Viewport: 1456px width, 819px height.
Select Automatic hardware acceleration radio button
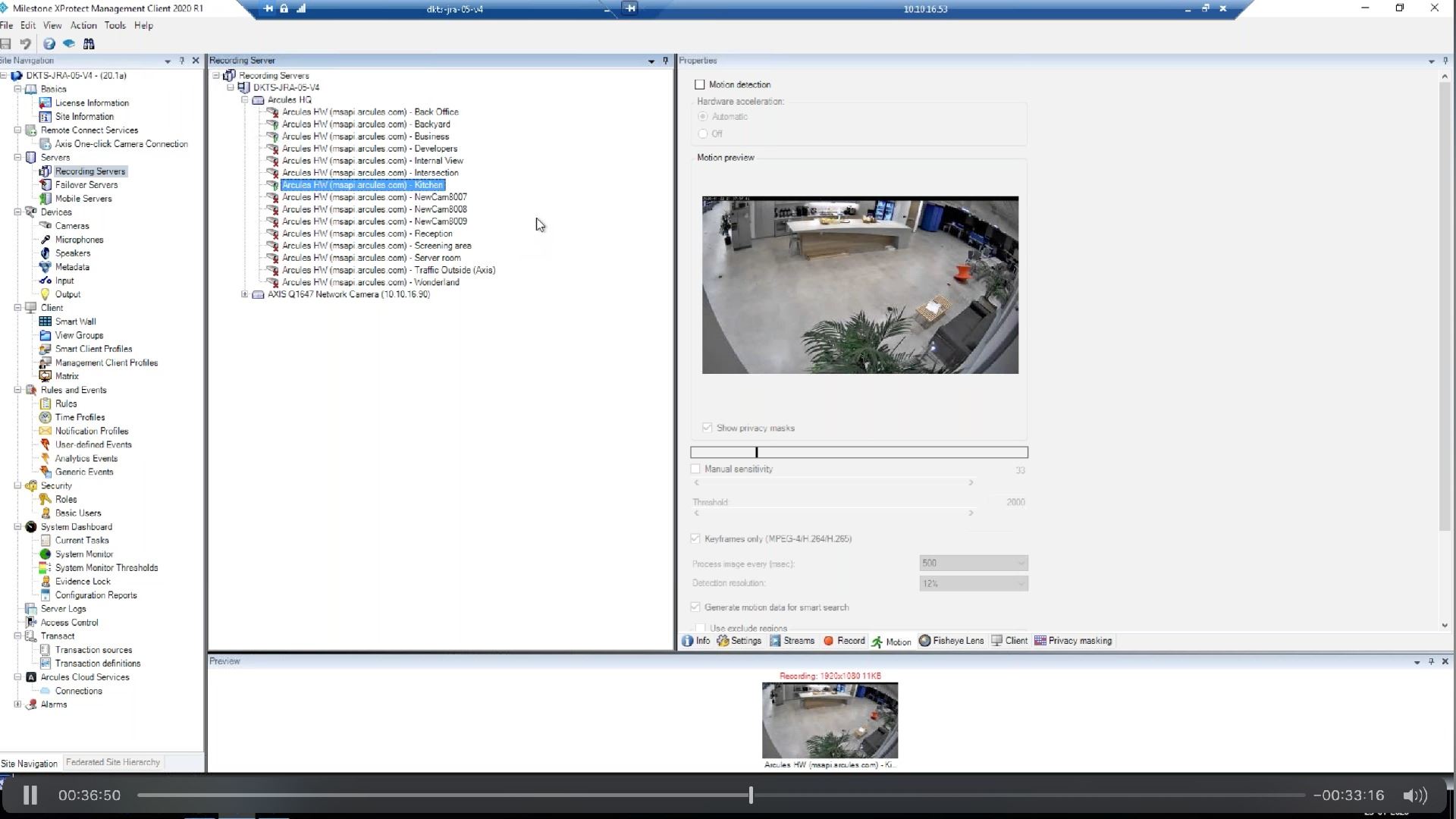pos(703,117)
